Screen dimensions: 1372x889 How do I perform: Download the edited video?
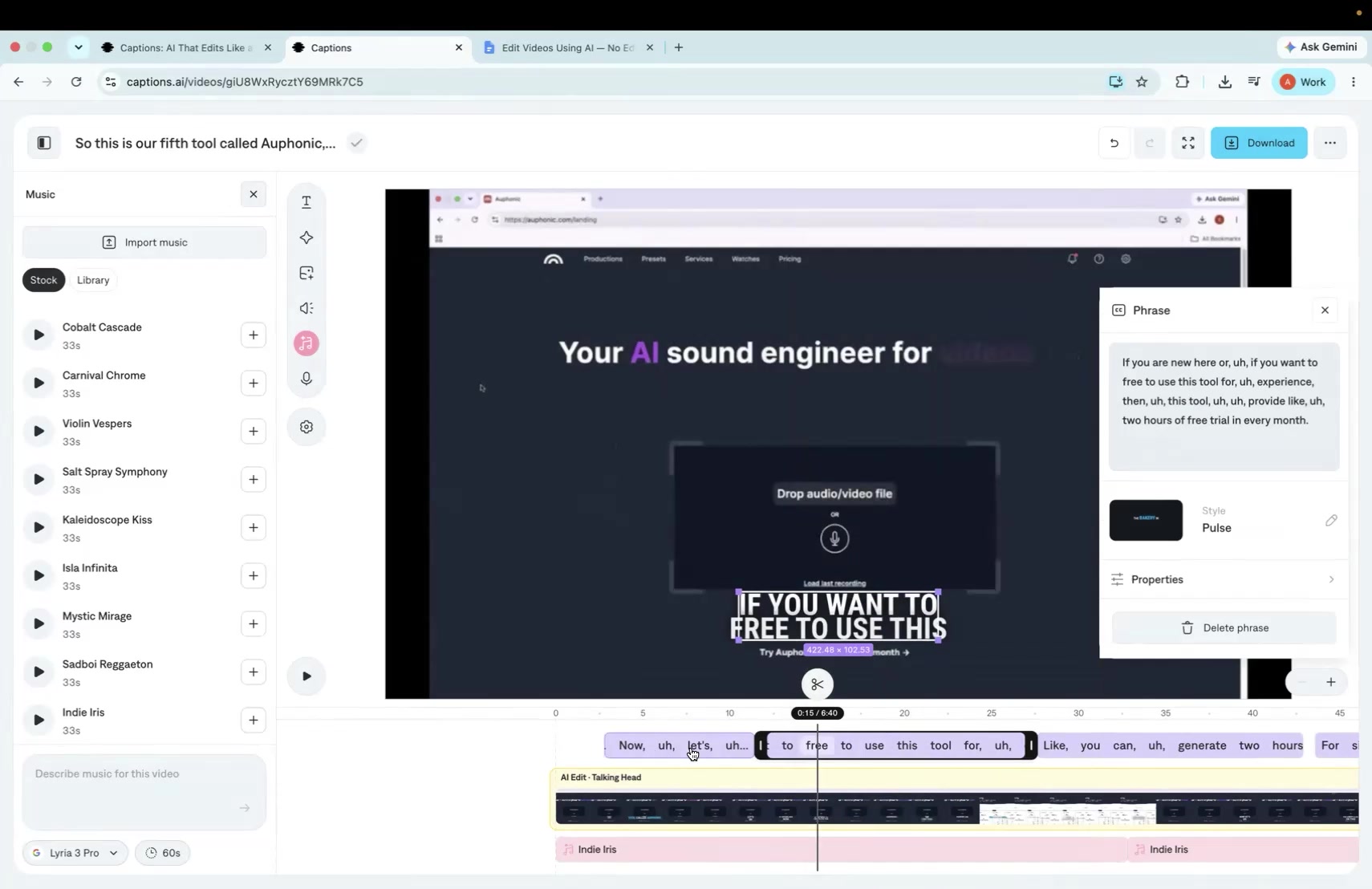[x=1259, y=143]
